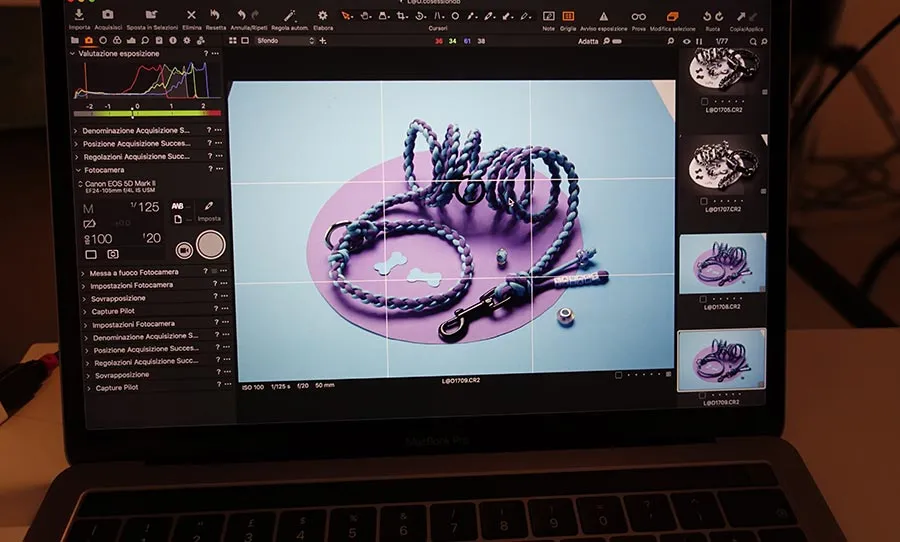Image resolution: width=900 pixels, height=542 pixels.
Task: Click the Importa toolbar icon
Action: (x=79, y=15)
